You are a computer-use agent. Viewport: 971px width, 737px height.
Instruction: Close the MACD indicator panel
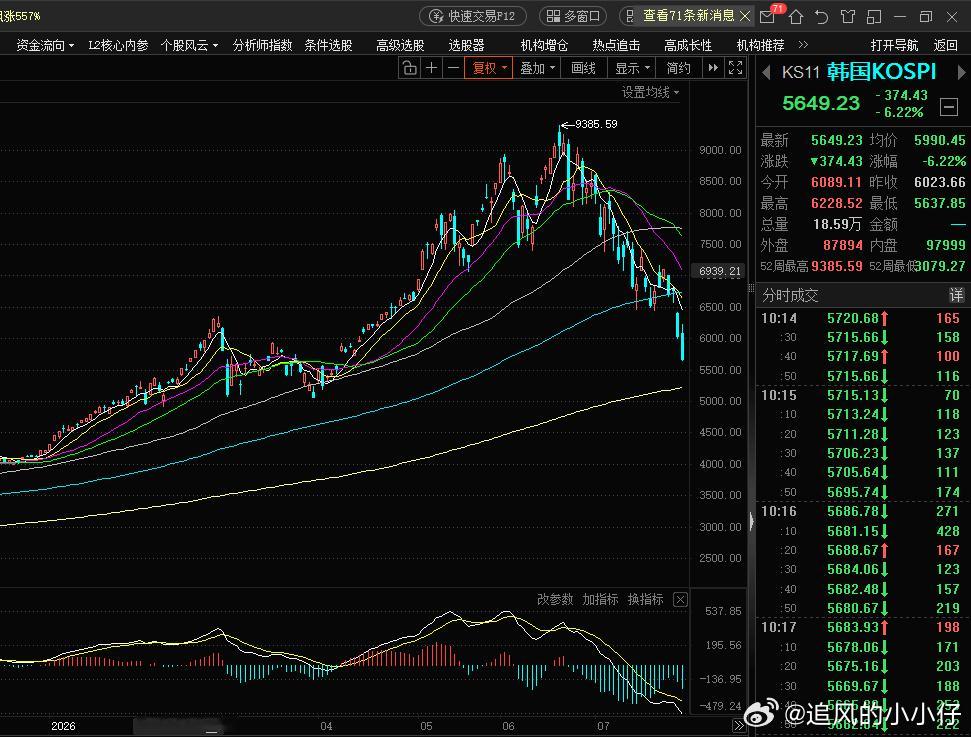[680, 600]
